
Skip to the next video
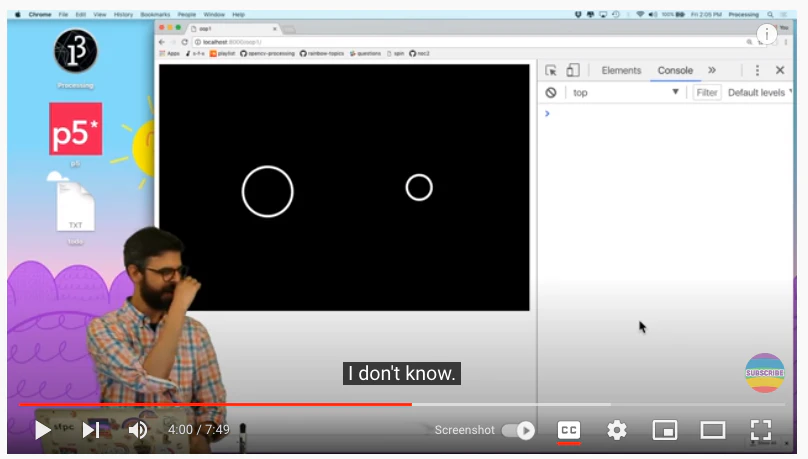91,430
